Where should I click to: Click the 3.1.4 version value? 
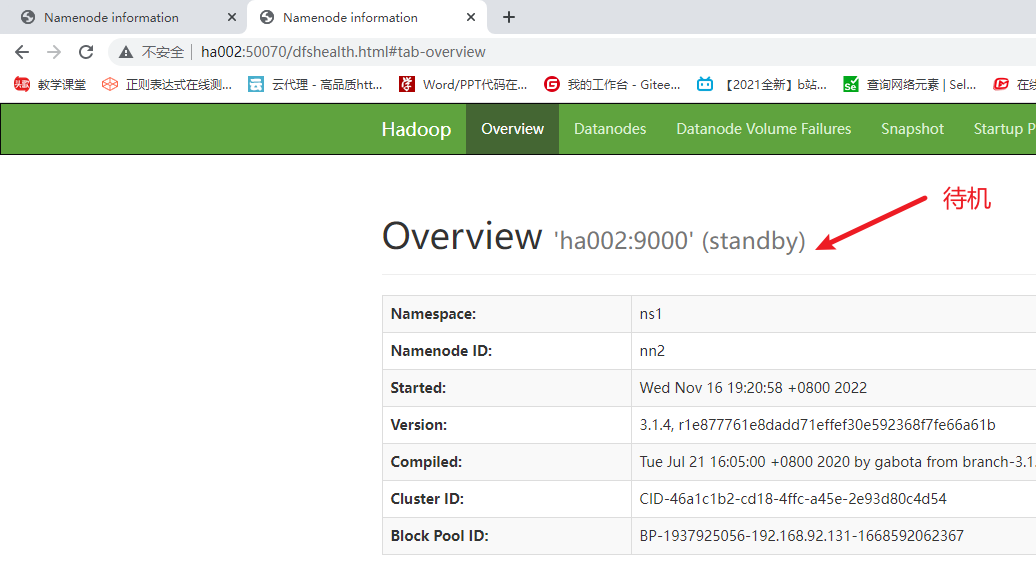[817, 425]
